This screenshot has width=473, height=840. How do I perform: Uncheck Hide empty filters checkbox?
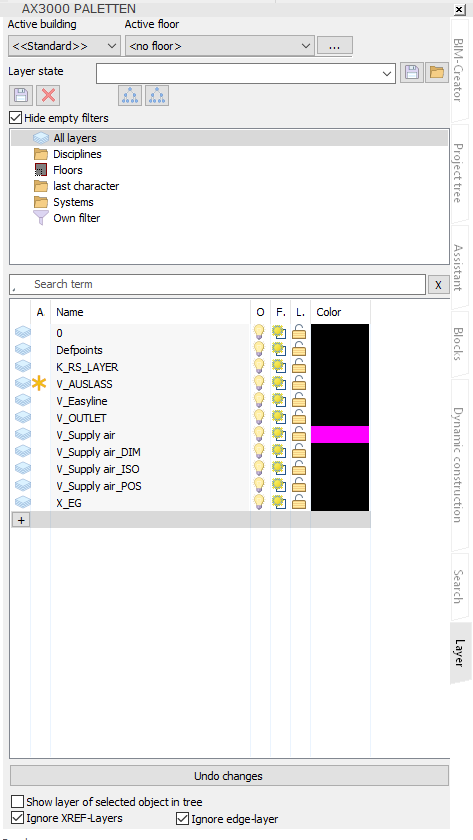coord(16,118)
